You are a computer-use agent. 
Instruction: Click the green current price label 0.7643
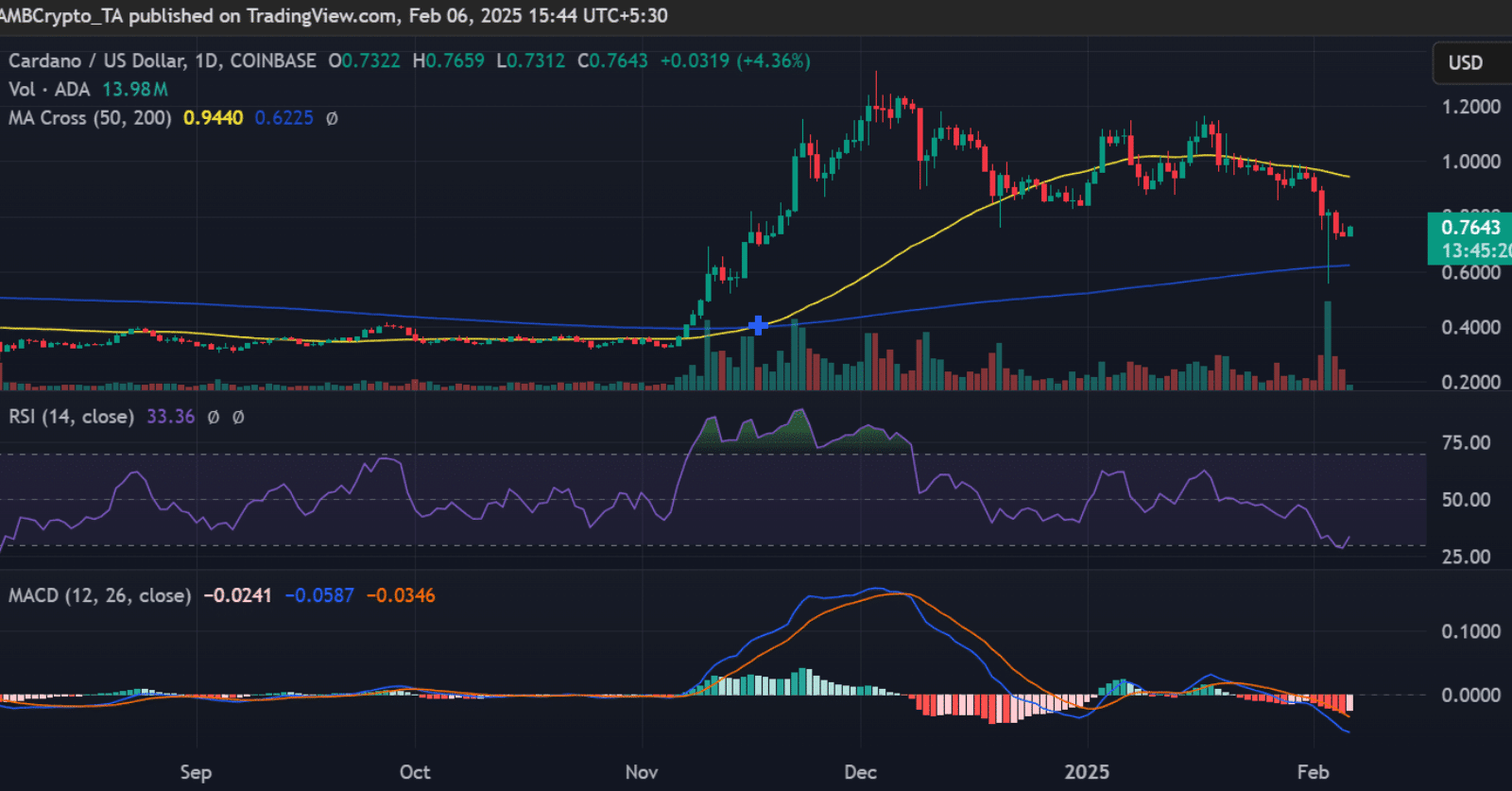point(1469,228)
